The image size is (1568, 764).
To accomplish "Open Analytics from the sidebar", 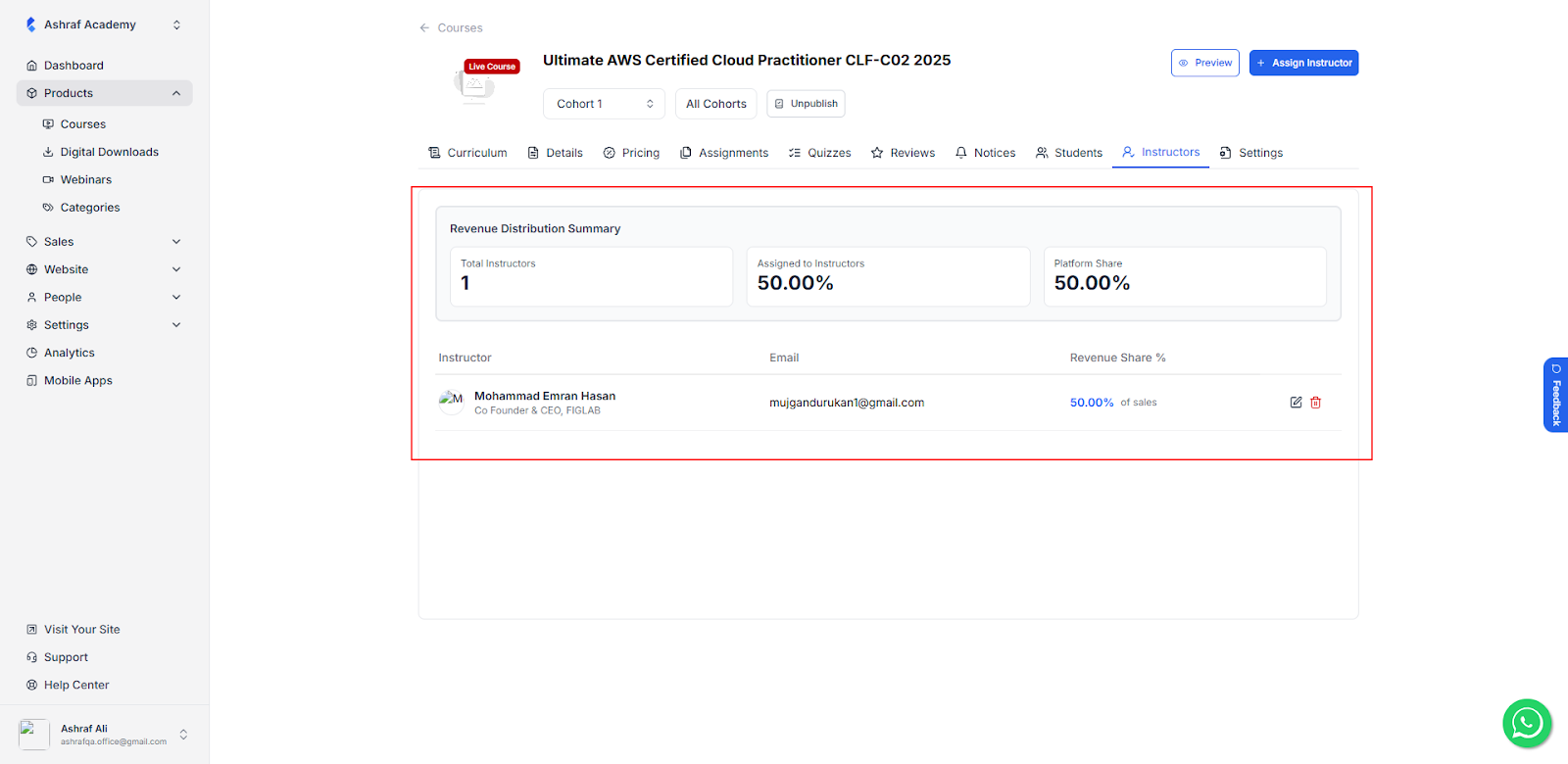I will [x=69, y=353].
